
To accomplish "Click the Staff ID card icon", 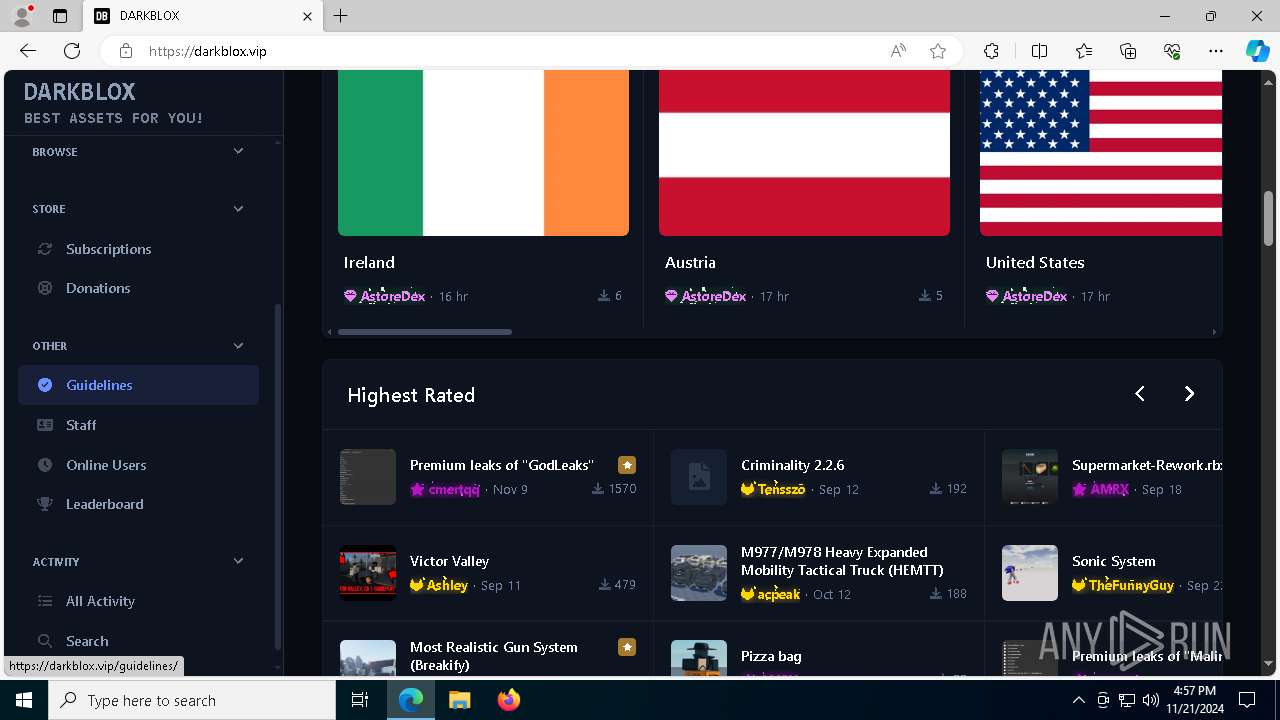I will (x=45, y=425).
